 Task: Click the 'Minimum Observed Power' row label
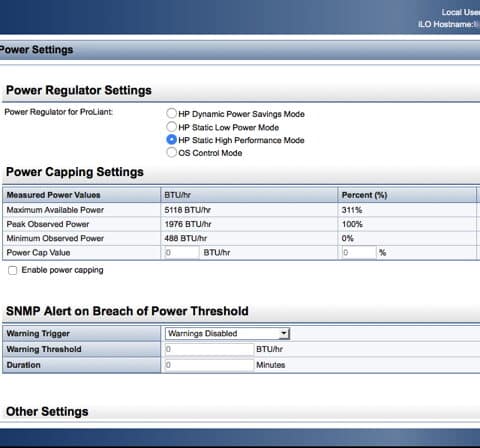click(55, 238)
